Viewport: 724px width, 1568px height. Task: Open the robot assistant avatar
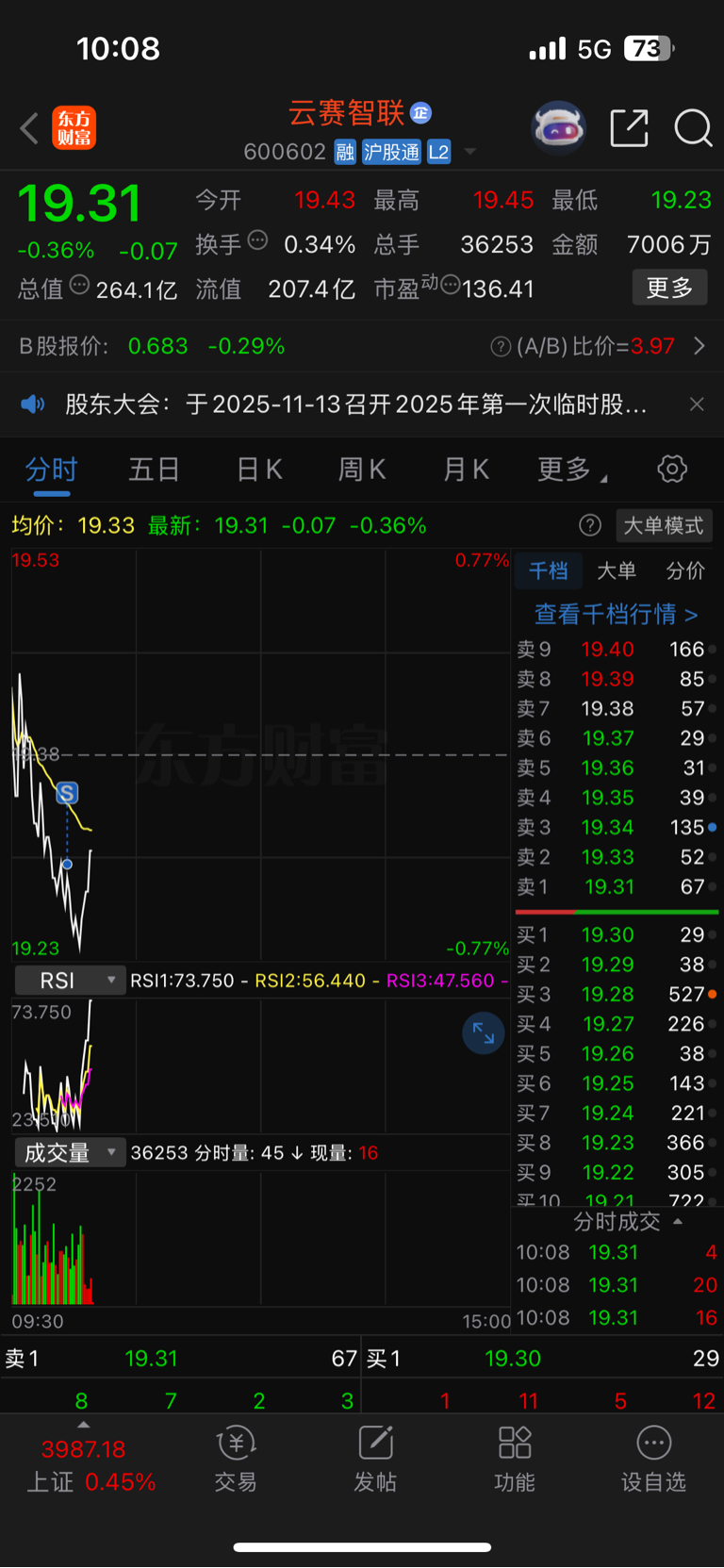(559, 127)
